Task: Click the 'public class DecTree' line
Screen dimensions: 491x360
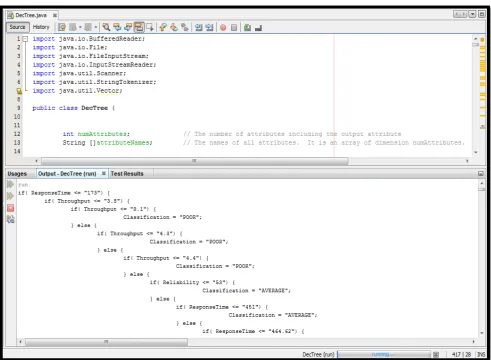Action: [73, 108]
